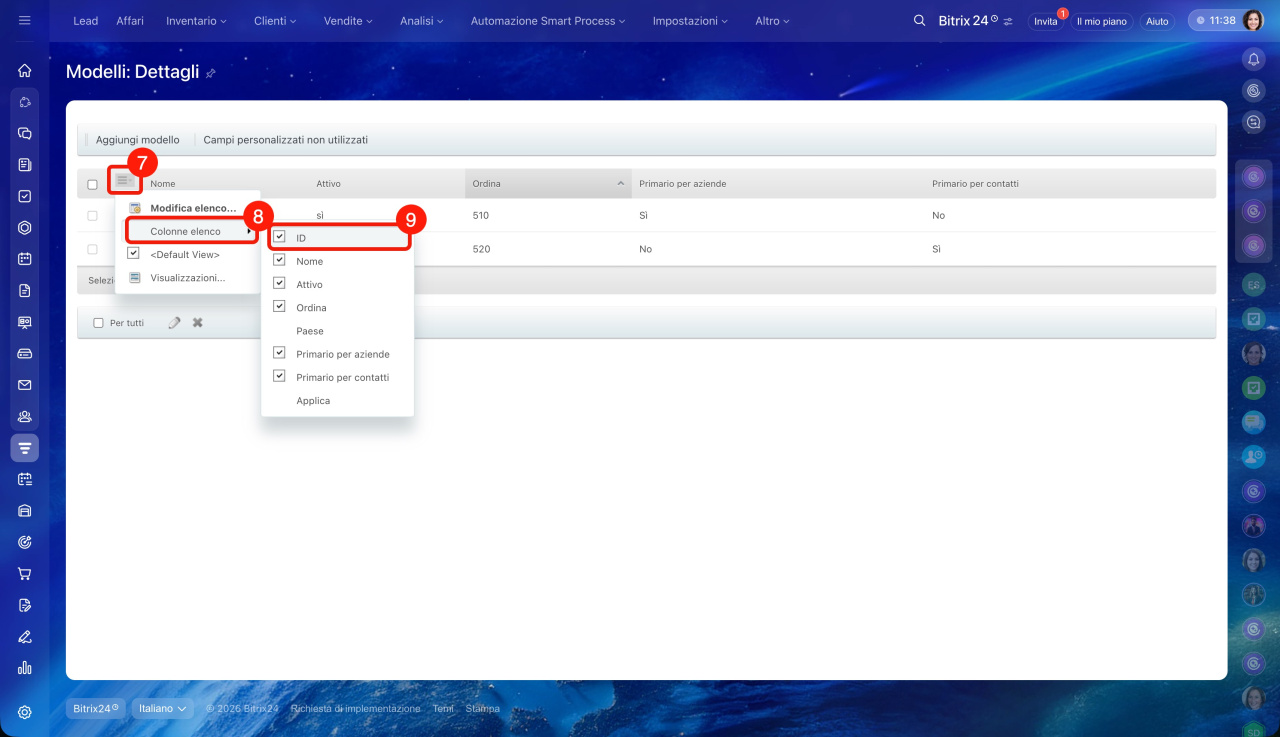Click the Aggiungi modello button
Viewport: 1280px width, 737px height.
138,140
